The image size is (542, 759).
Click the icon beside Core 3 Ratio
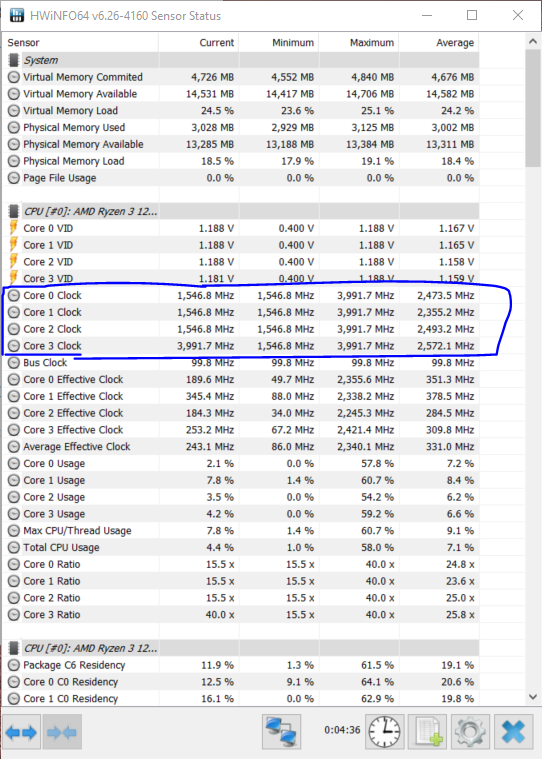14,615
